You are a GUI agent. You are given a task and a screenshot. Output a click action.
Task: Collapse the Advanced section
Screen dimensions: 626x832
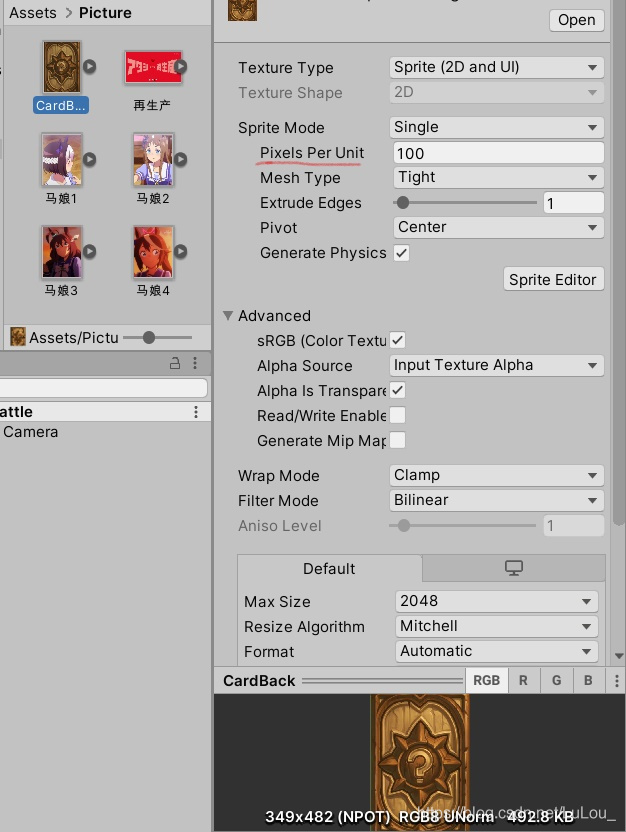228,316
